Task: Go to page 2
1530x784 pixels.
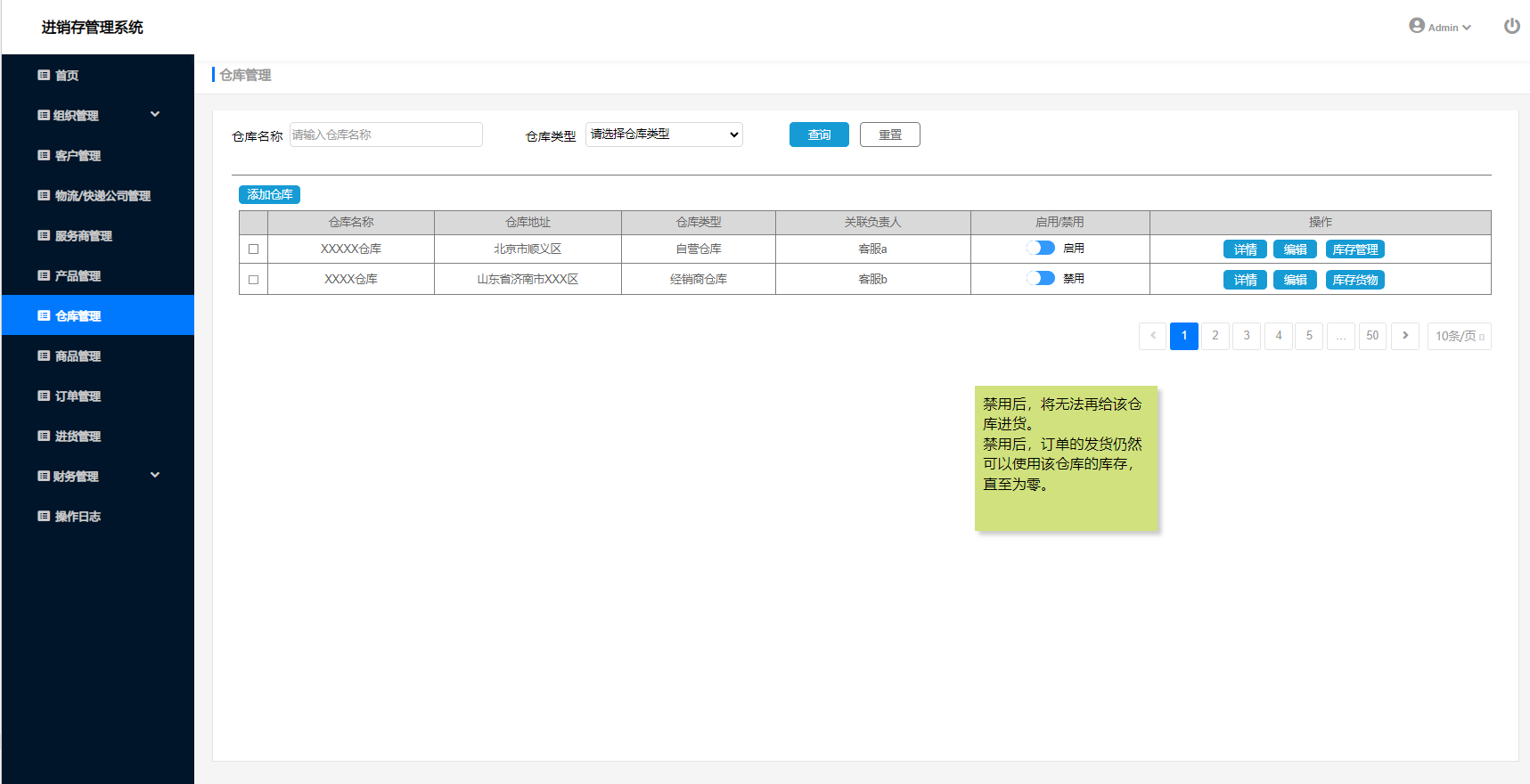Action: tap(1215, 336)
